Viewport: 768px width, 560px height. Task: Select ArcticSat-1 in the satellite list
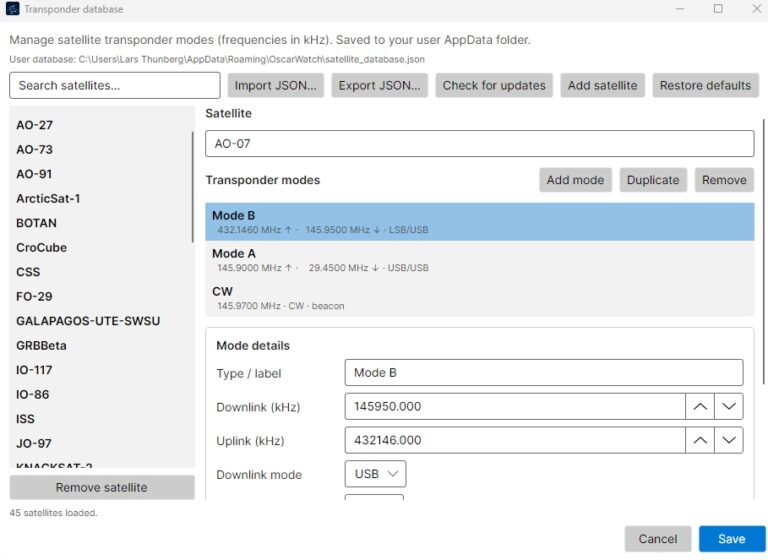point(100,198)
